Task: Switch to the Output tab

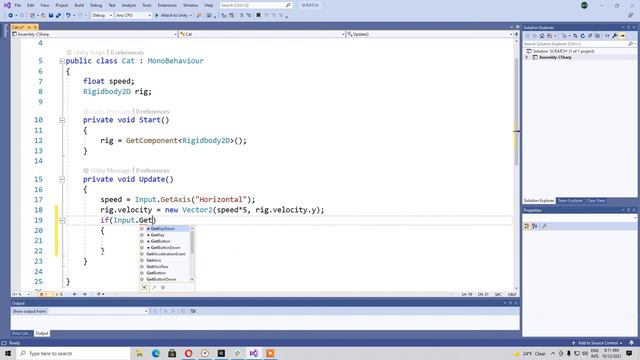Action: coord(42,333)
